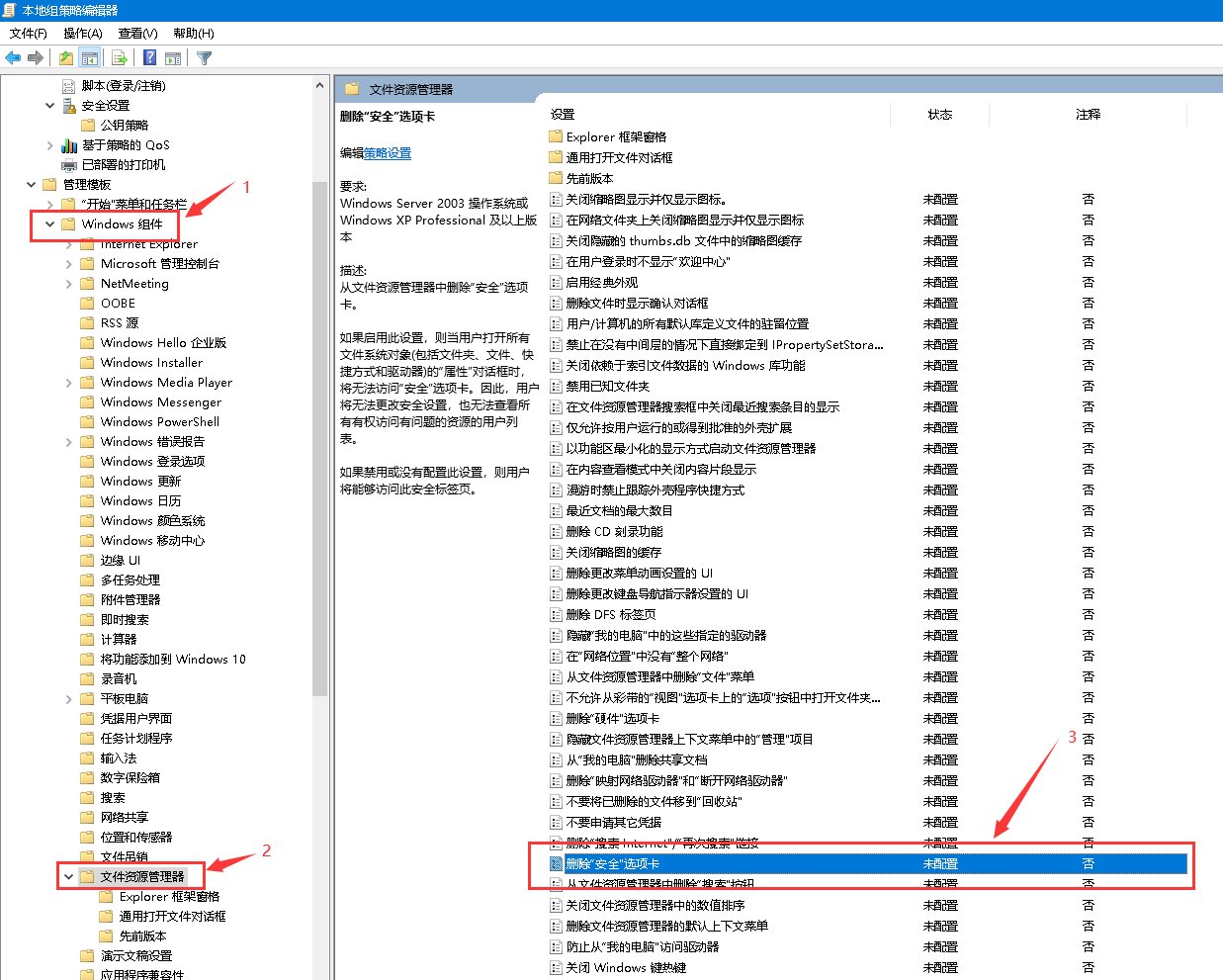Open the 文件 menu
The height and width of the screenshot is (980, 1223).
coord(28,33)
